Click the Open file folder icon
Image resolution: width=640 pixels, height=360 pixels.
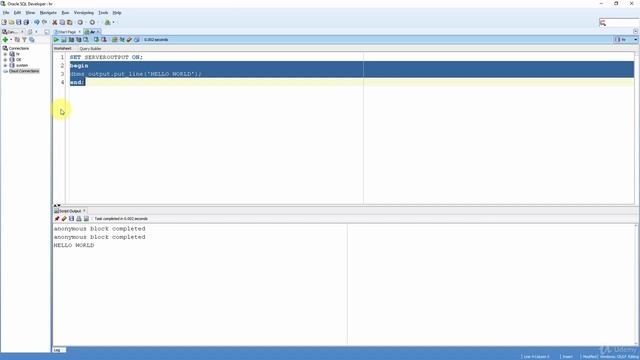pyautogui.click(x=11, y=22)
